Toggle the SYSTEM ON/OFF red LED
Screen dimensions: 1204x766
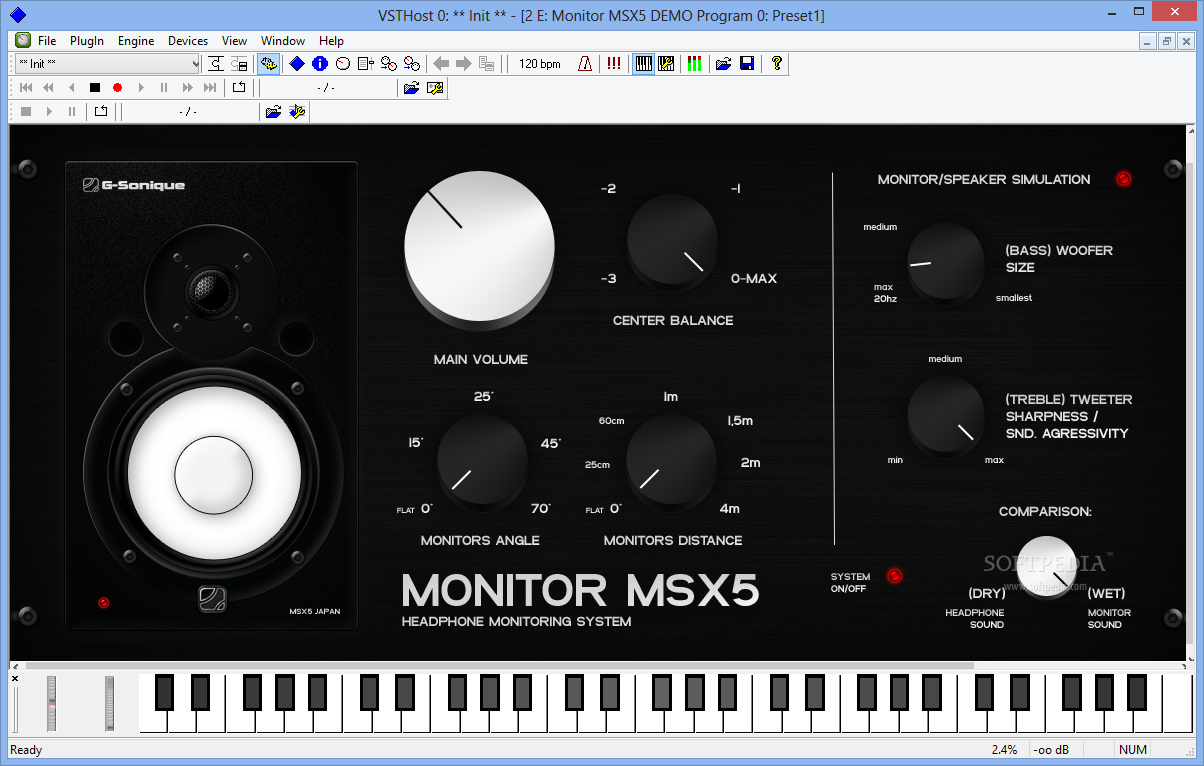click(895, 575)
